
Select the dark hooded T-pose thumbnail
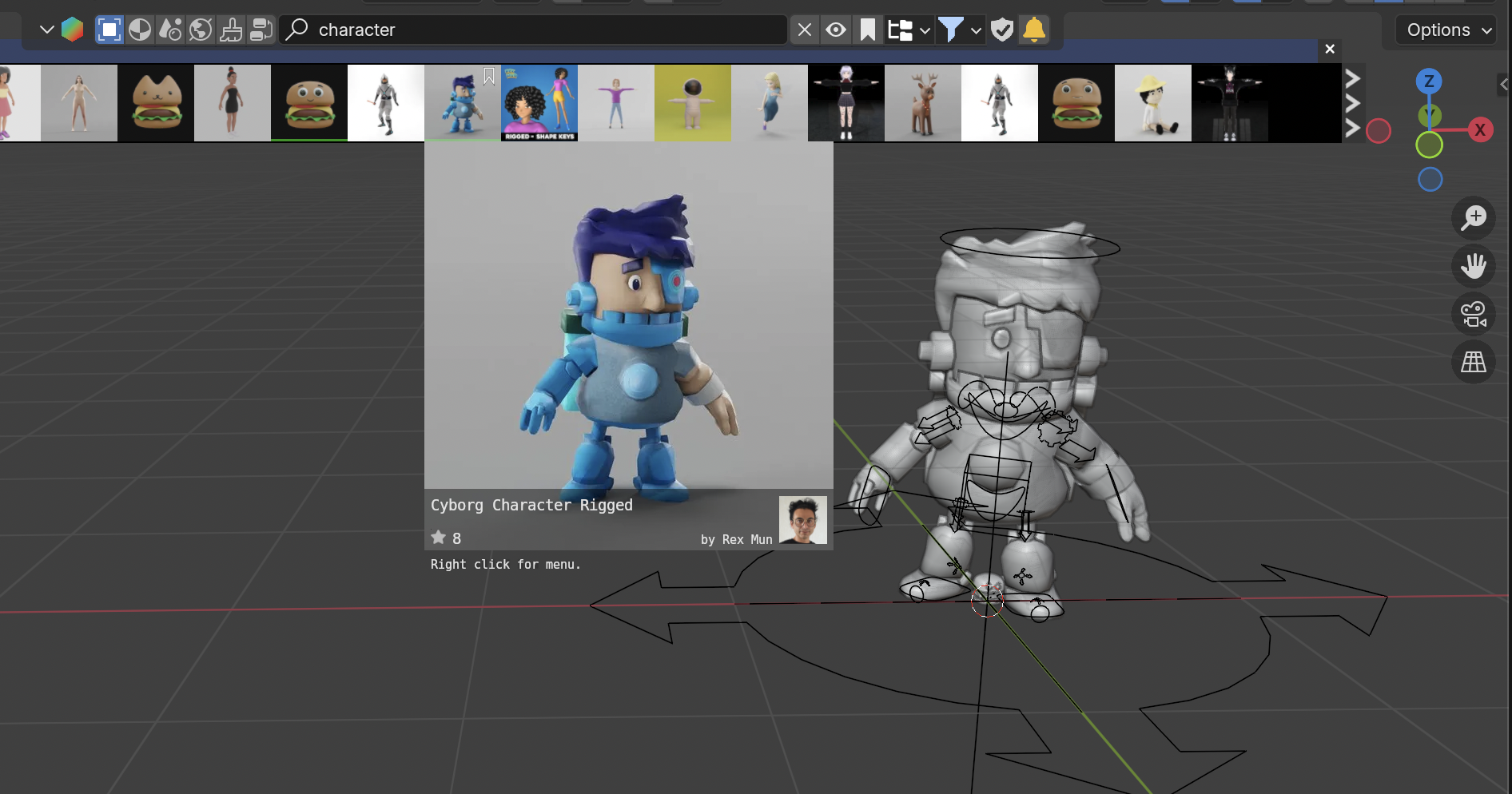coord(1230,103)
